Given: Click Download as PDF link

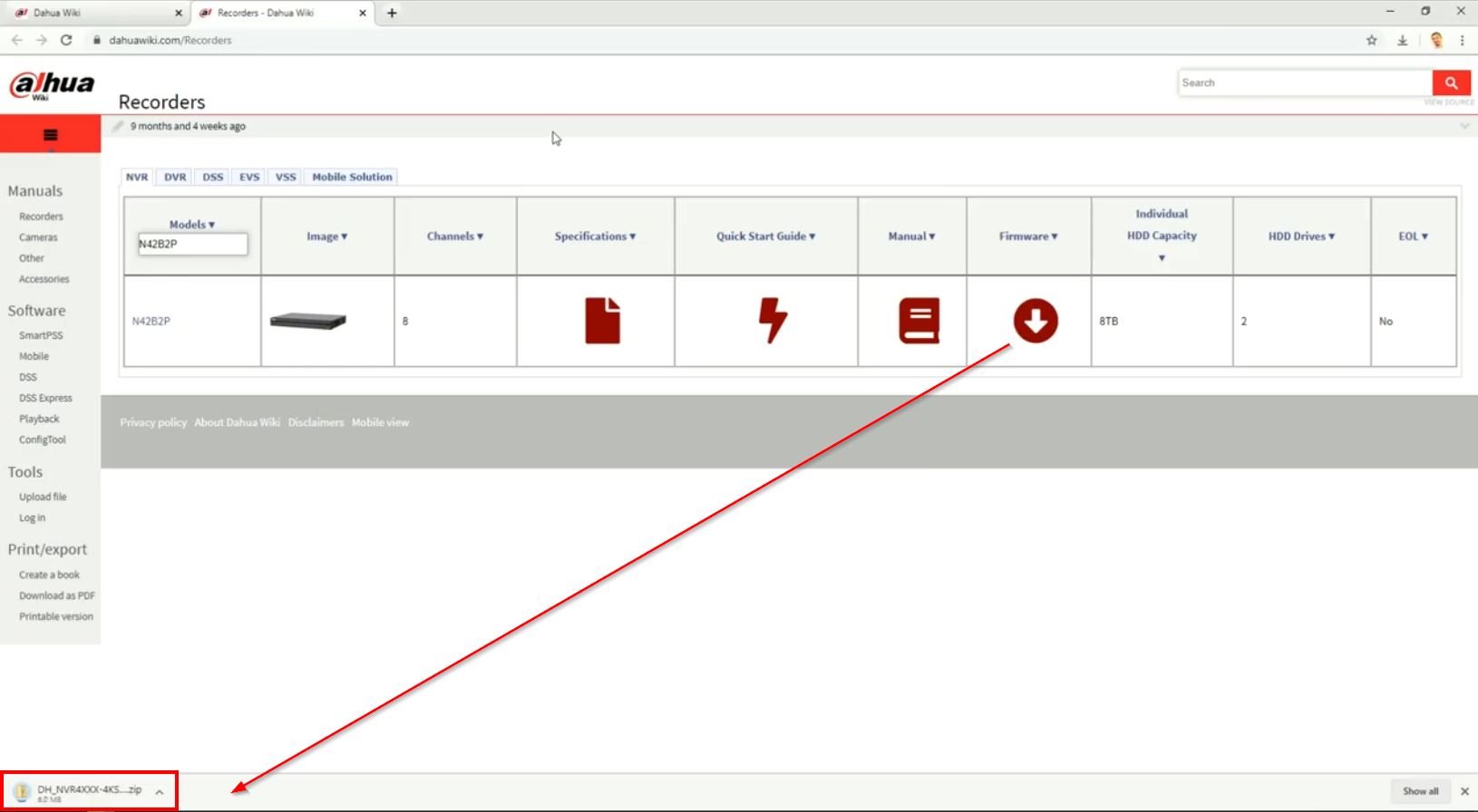Looking at the screenshot, I should click(57, 595).
